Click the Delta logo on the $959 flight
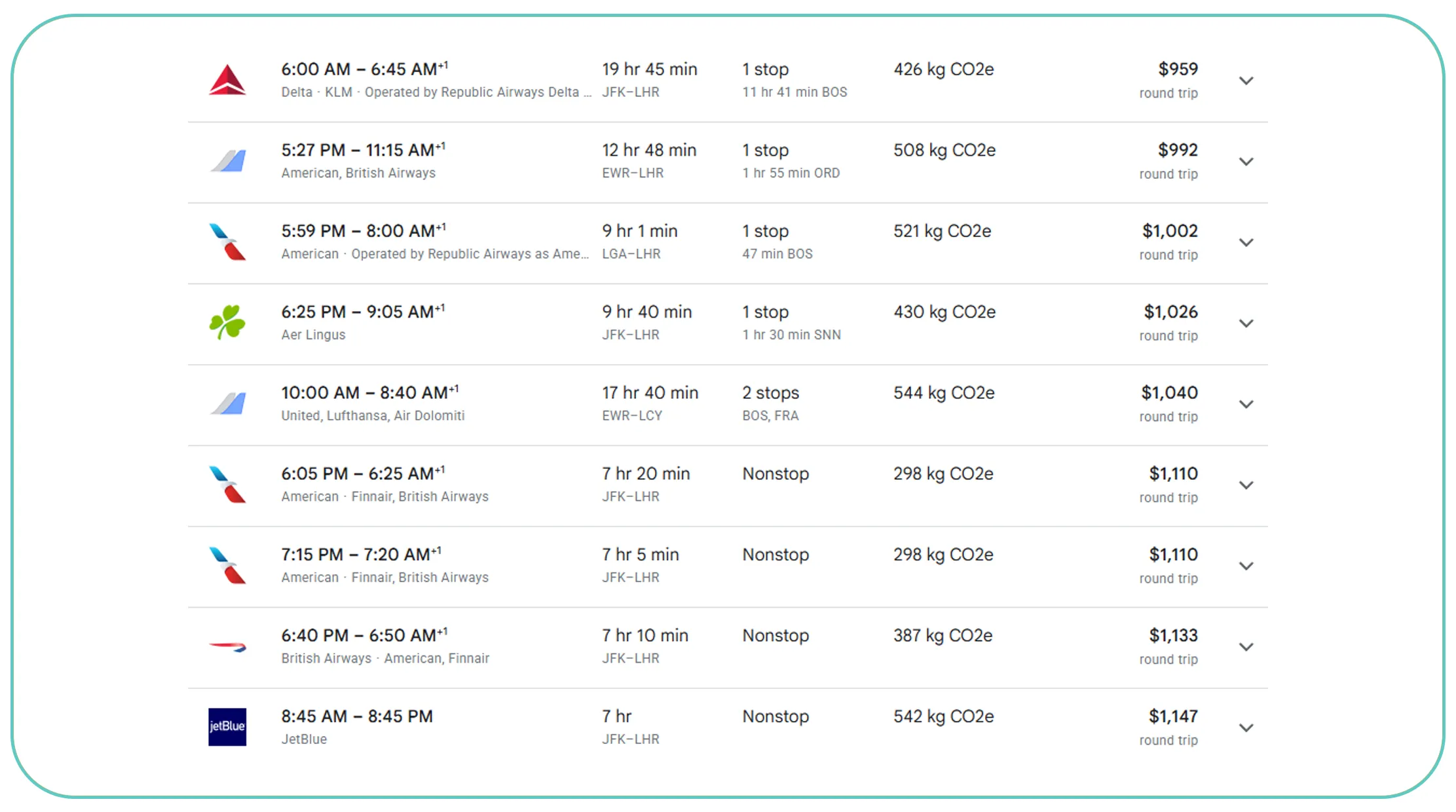This screenshot has width=1456, height=812. pyautogui.click(x=227, y=80)
